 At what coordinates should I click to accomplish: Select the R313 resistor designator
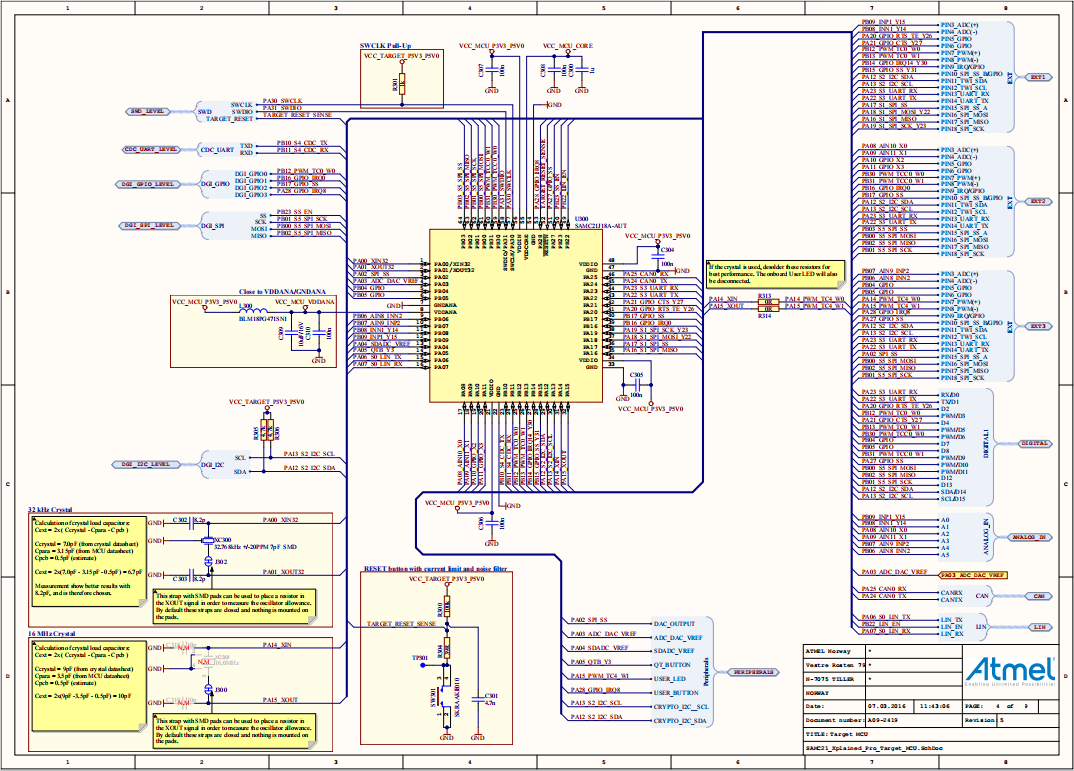[764, 296]
